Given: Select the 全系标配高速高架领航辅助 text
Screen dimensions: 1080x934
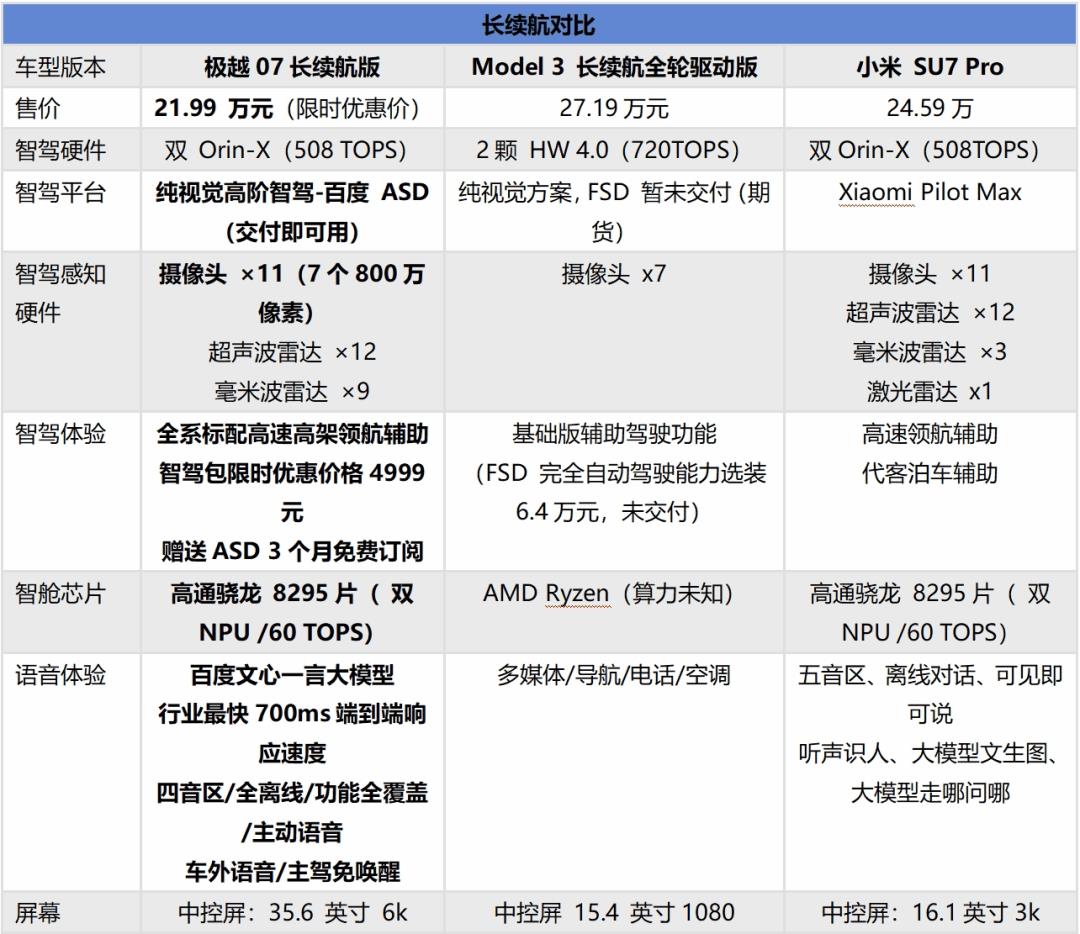Looking at the screenshot, I should (x=292, y=434).
